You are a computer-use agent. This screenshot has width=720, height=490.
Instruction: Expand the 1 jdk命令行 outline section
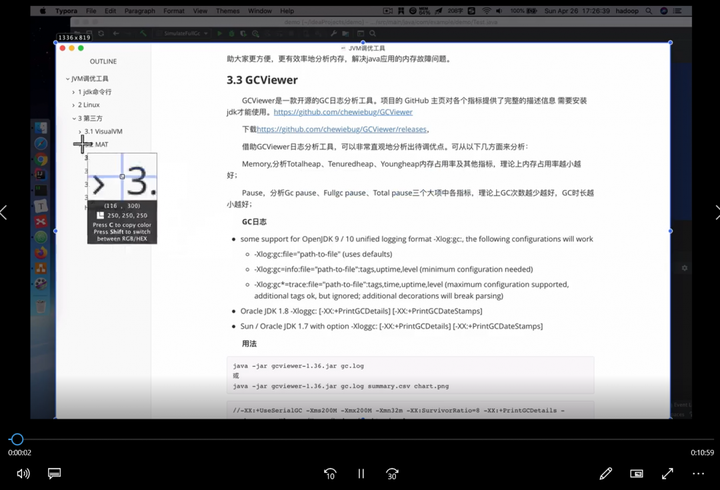pos(73,92)
